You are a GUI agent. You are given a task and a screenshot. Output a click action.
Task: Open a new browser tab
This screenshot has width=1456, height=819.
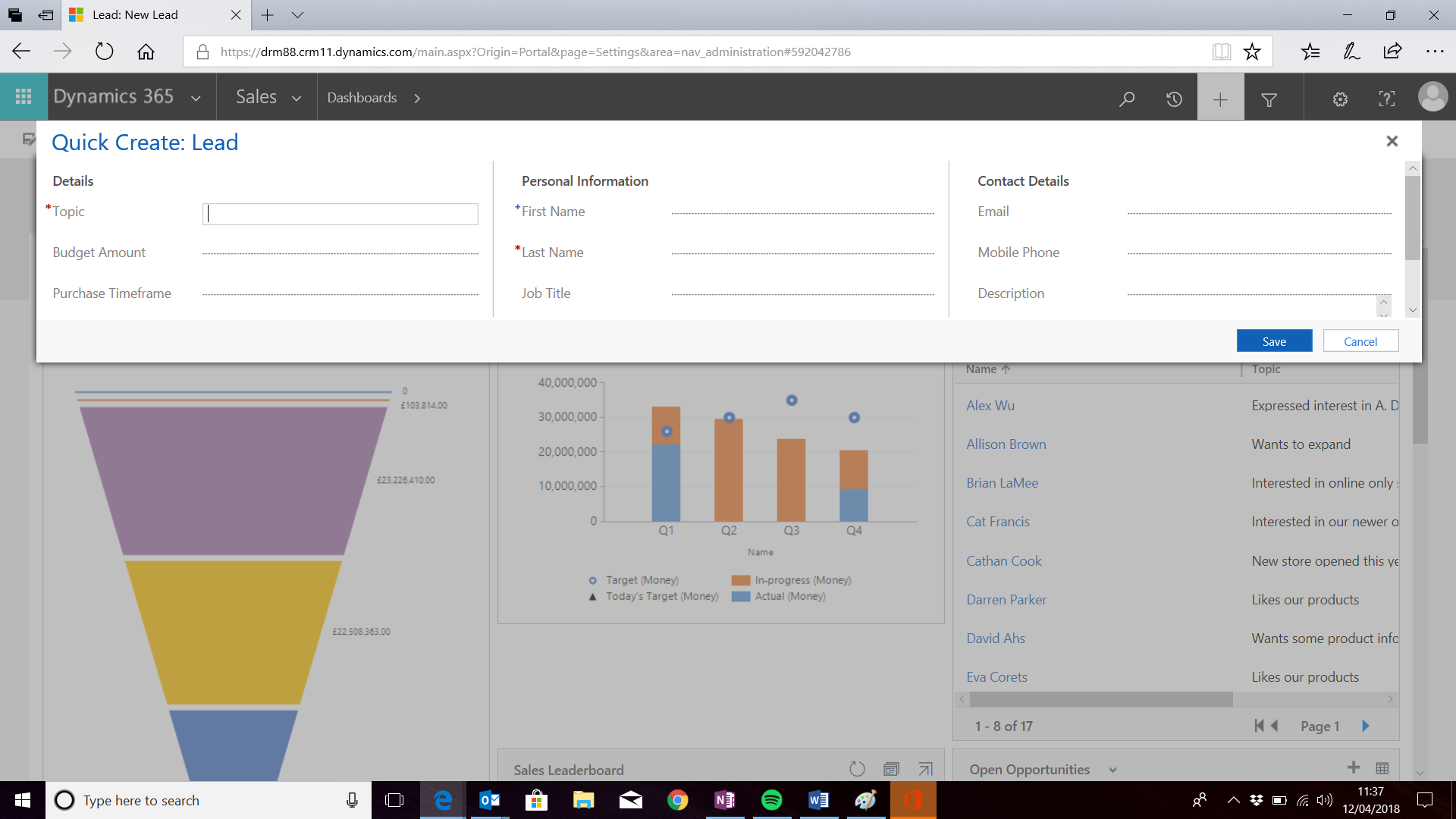tap(267, 15)
